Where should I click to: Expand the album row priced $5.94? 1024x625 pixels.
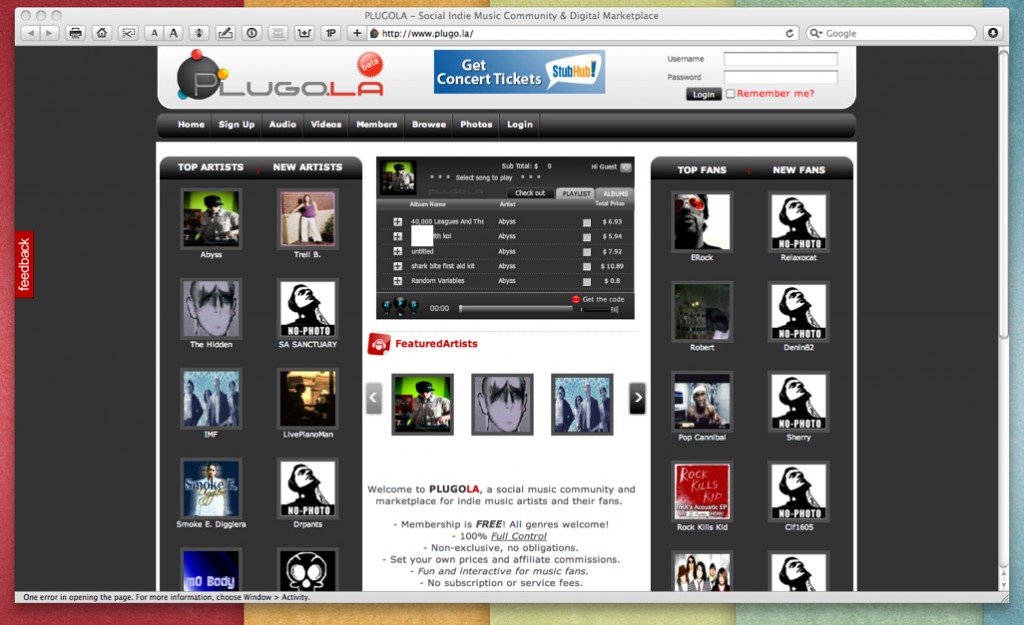click(397, 236)
